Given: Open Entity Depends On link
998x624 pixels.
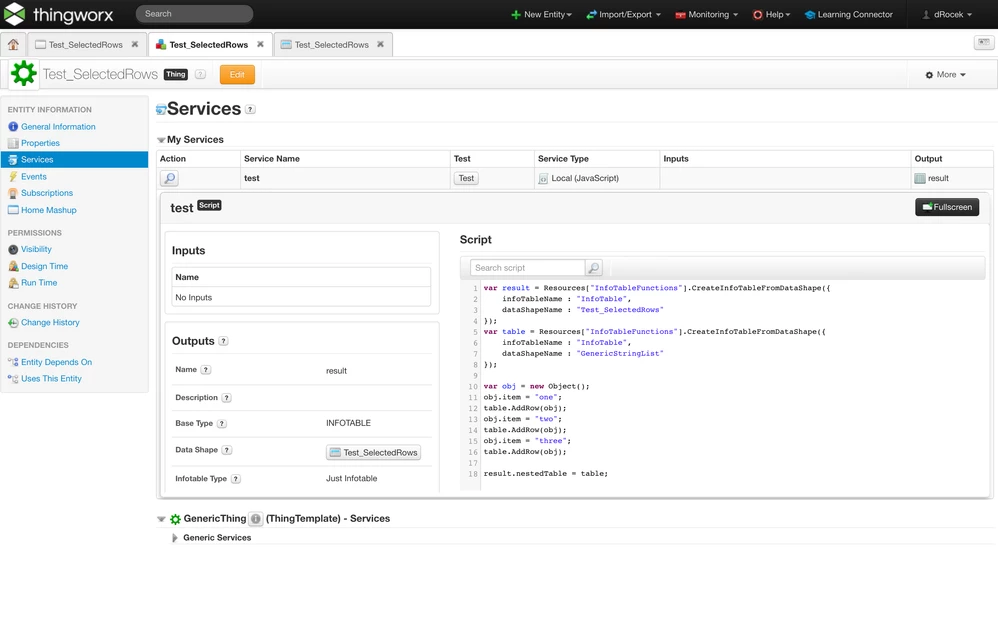Looking at the screenshot, I should pos(57,362).
